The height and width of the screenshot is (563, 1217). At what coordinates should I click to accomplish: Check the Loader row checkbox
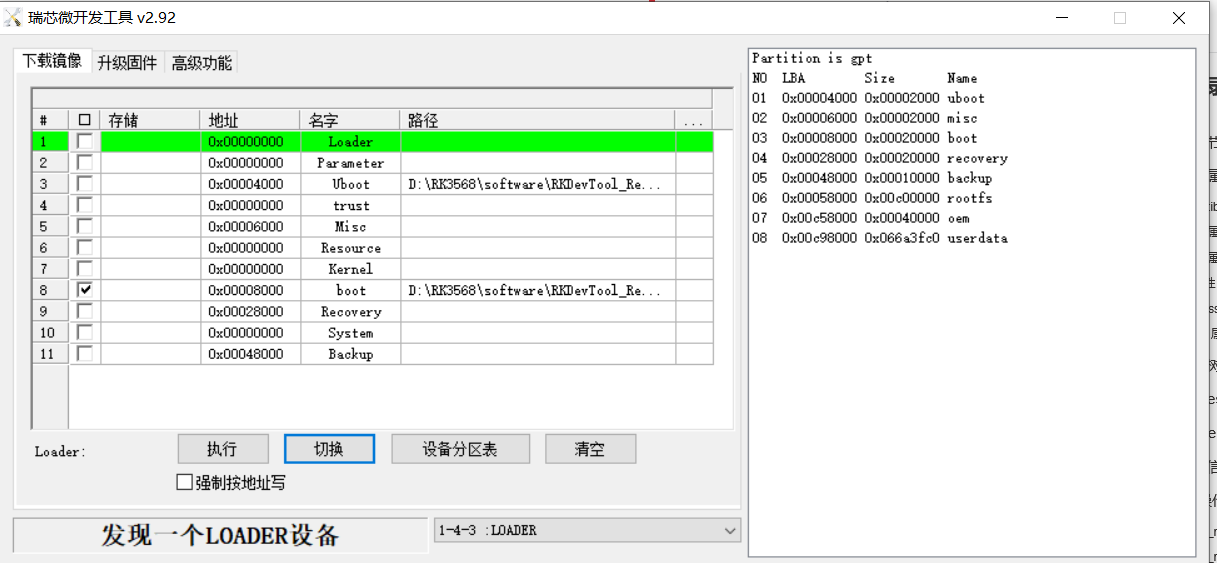[85, 141]
